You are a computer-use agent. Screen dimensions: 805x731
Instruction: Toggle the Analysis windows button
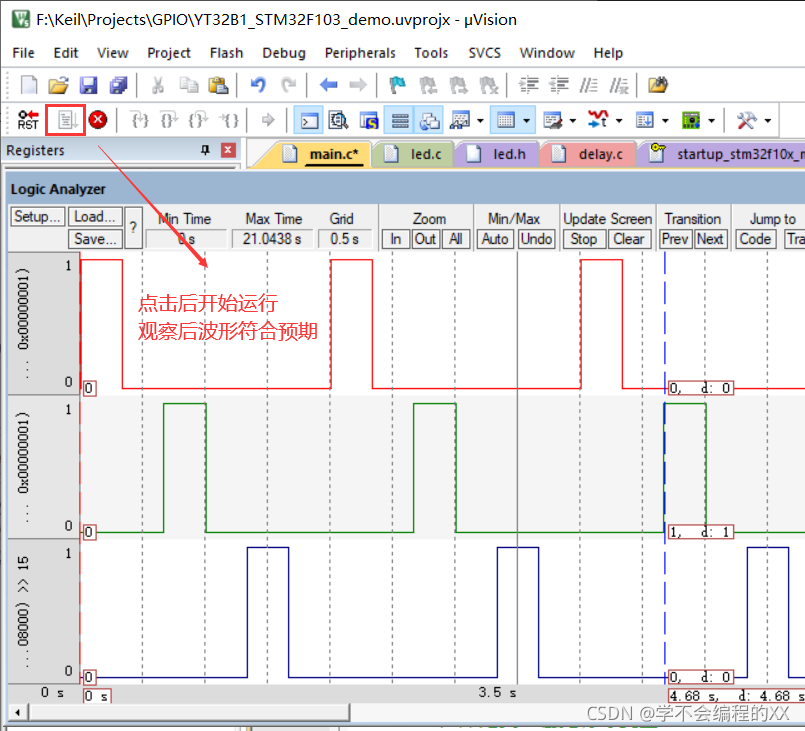coord(598,120)
